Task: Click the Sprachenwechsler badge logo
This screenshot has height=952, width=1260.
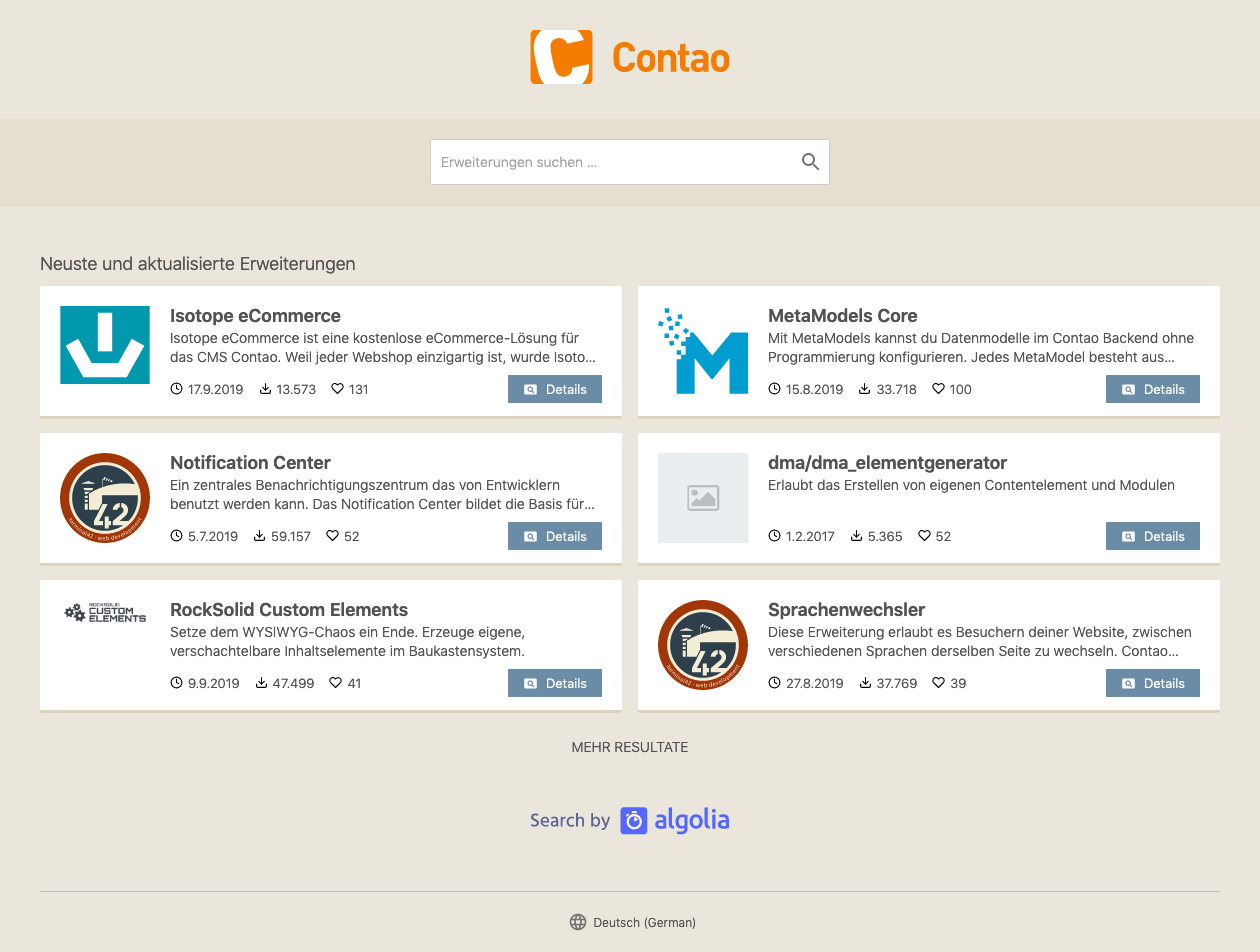Action: [x=703, y=645]
